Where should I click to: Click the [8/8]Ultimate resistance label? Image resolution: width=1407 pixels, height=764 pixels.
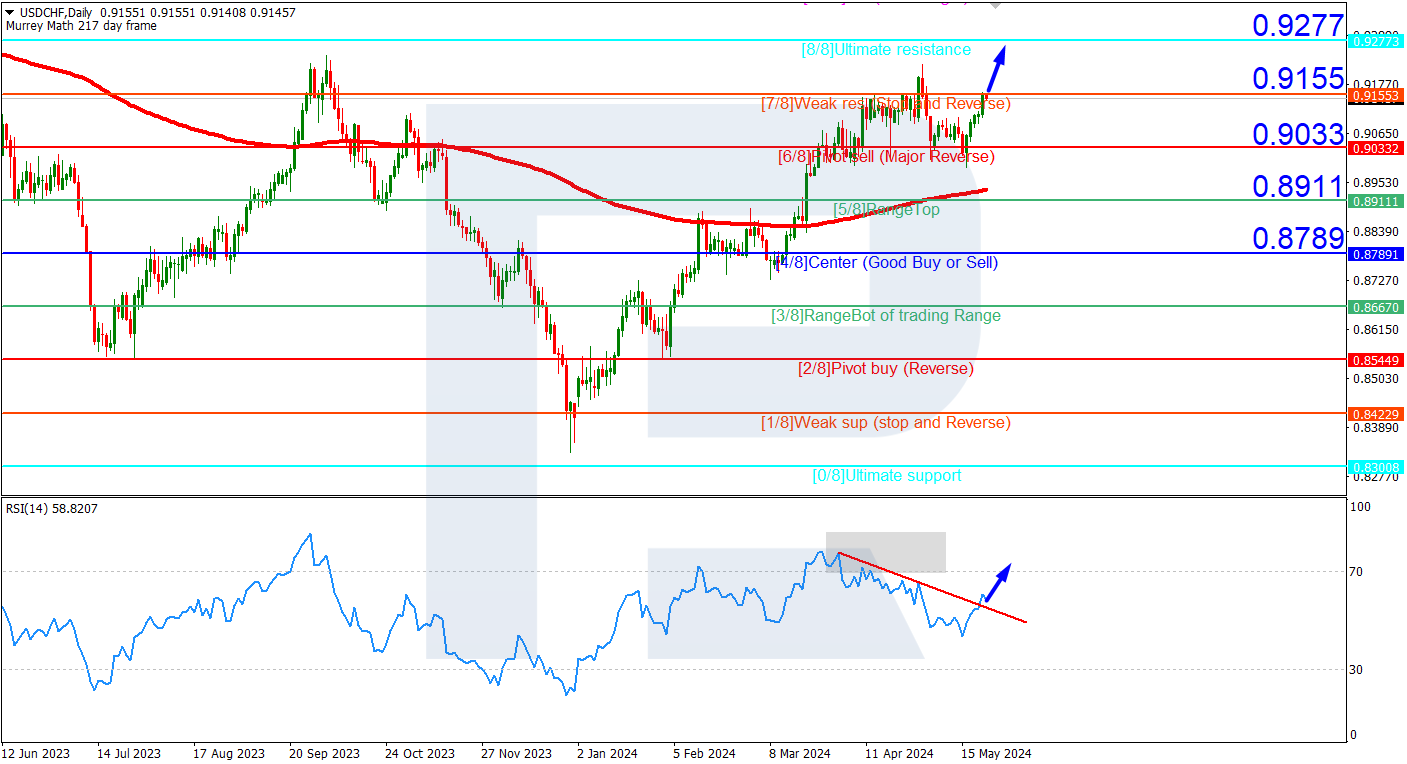tap(886, 50)
